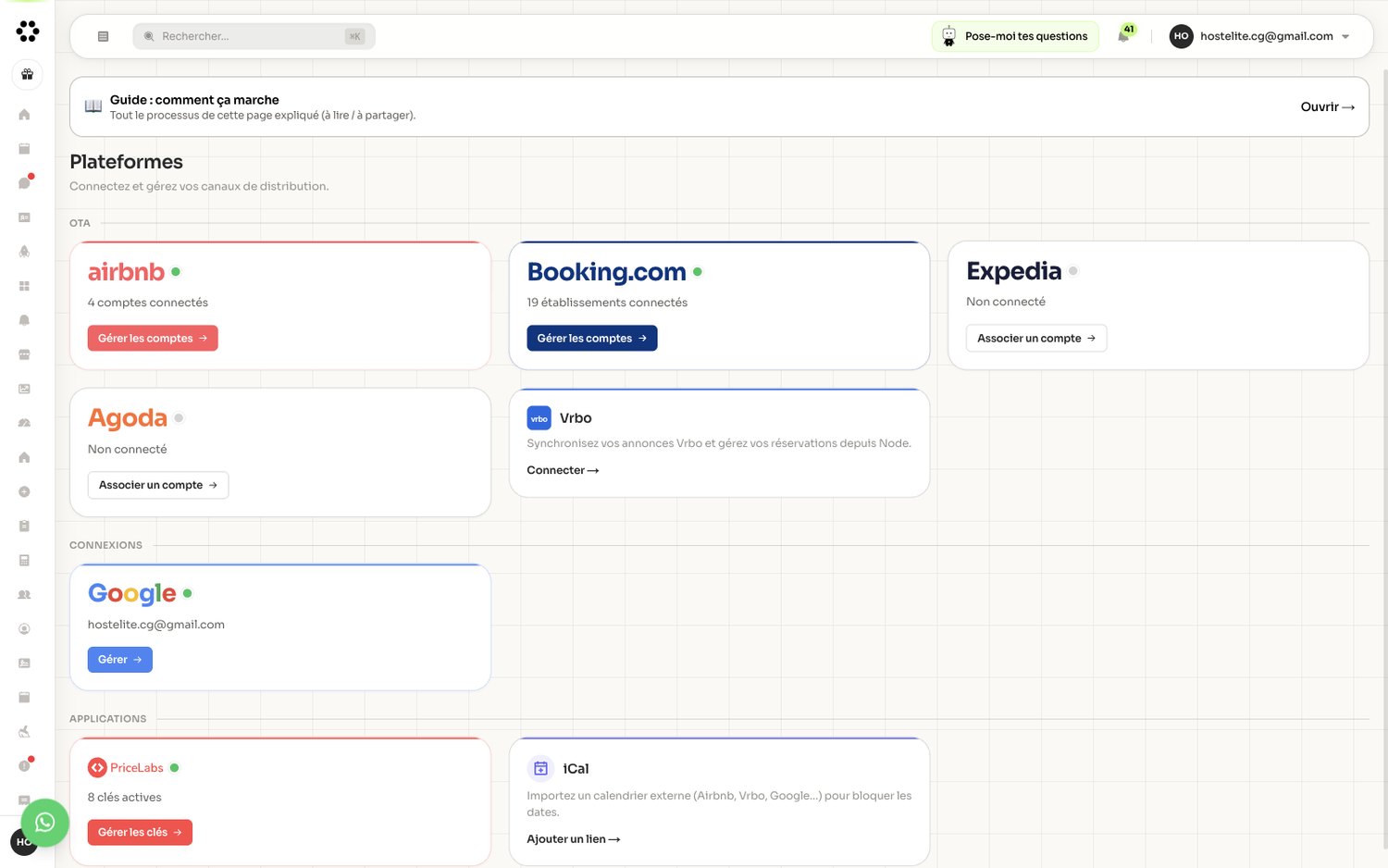Open the guide via Ouvrir link
The width and height of the screenshot is (1388, 868).
(1327, 106)
